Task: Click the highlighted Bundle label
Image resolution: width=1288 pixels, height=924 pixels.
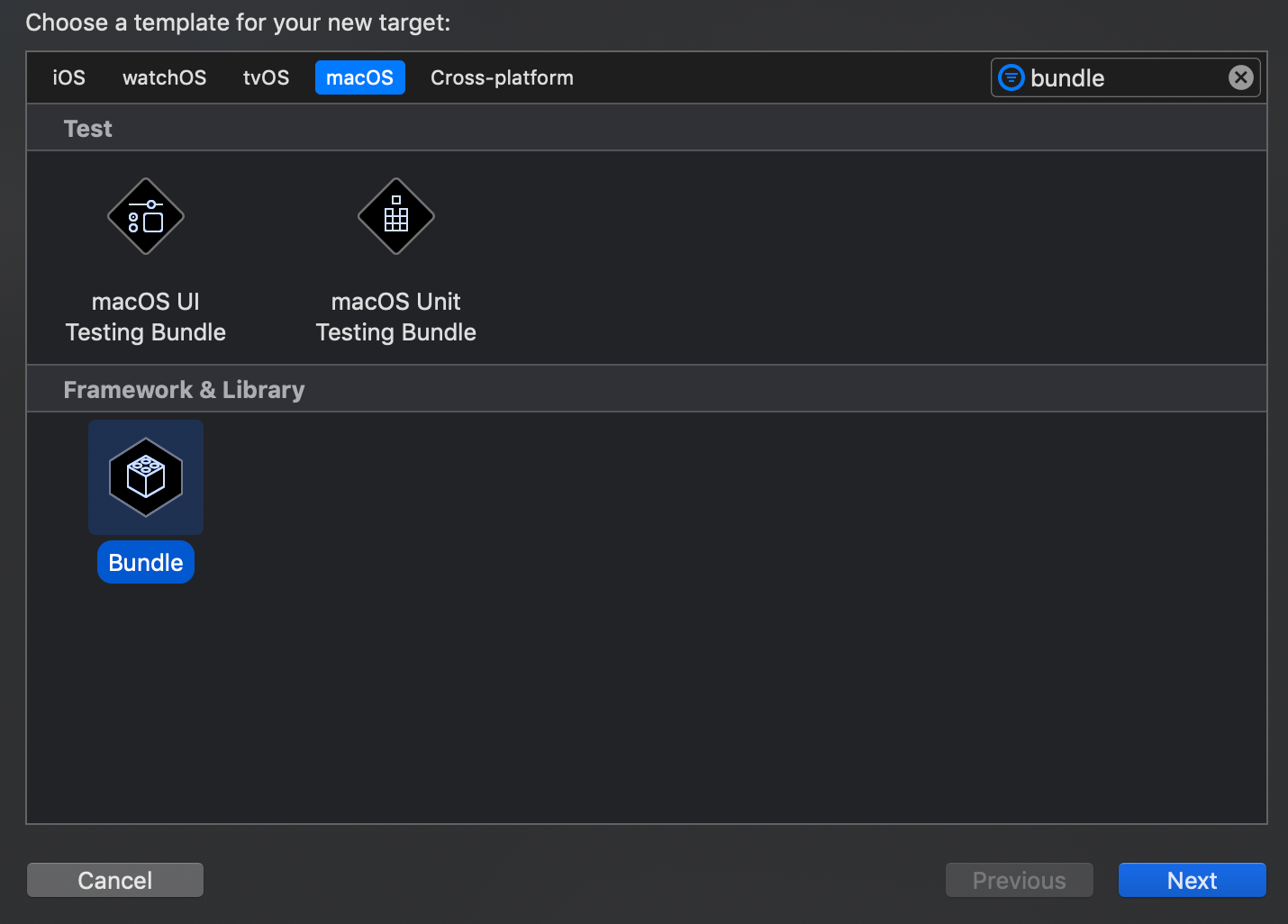Action: tap(145, 561)
